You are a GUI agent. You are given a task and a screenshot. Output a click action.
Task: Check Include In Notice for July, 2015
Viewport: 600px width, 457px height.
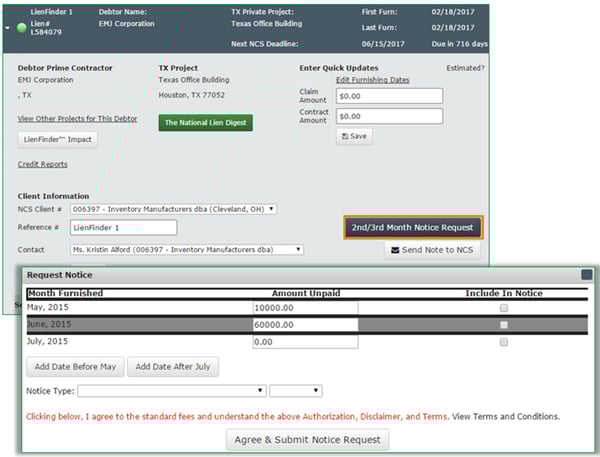coord(503,342)
